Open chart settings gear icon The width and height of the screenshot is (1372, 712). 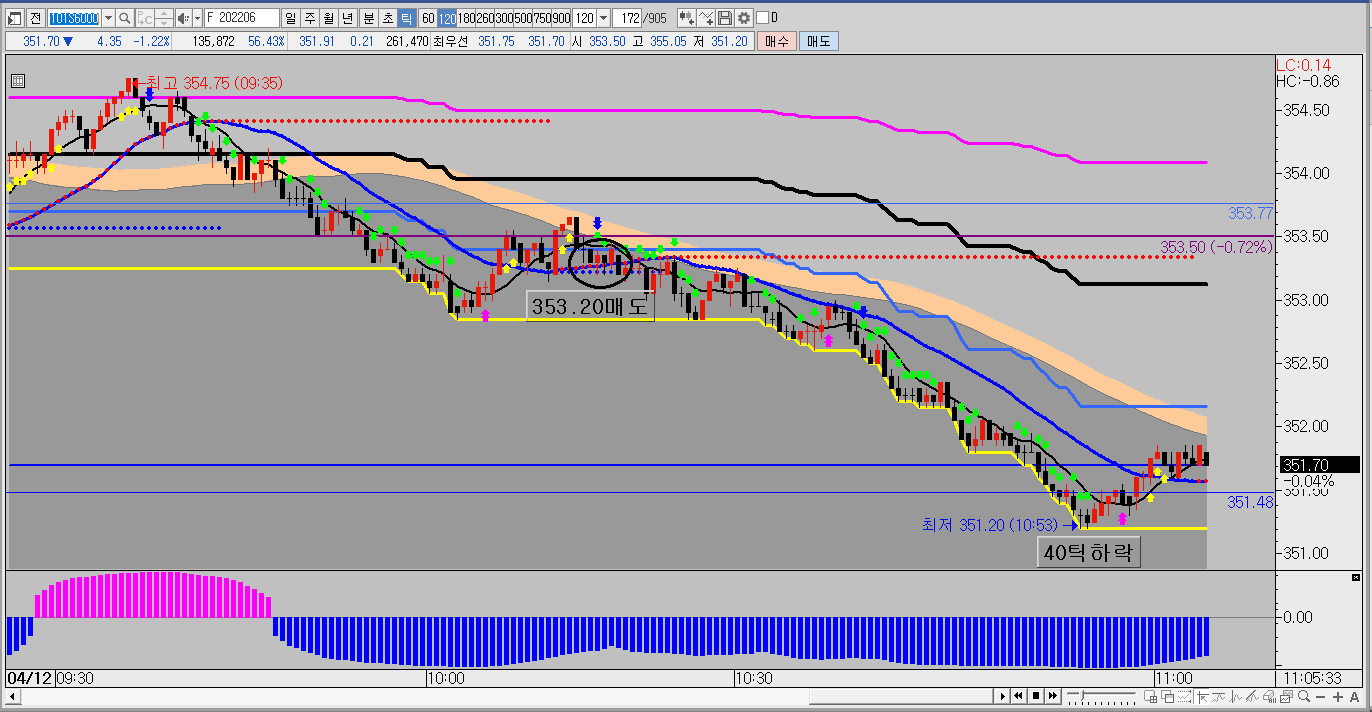(x=744, y=18)
